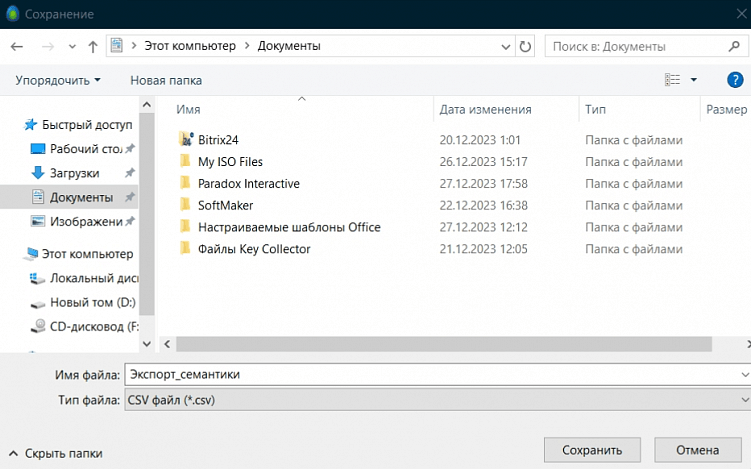Click the sidebar scroll down arrow
This screenshot has height=469, width=751.
click(147, 343)
